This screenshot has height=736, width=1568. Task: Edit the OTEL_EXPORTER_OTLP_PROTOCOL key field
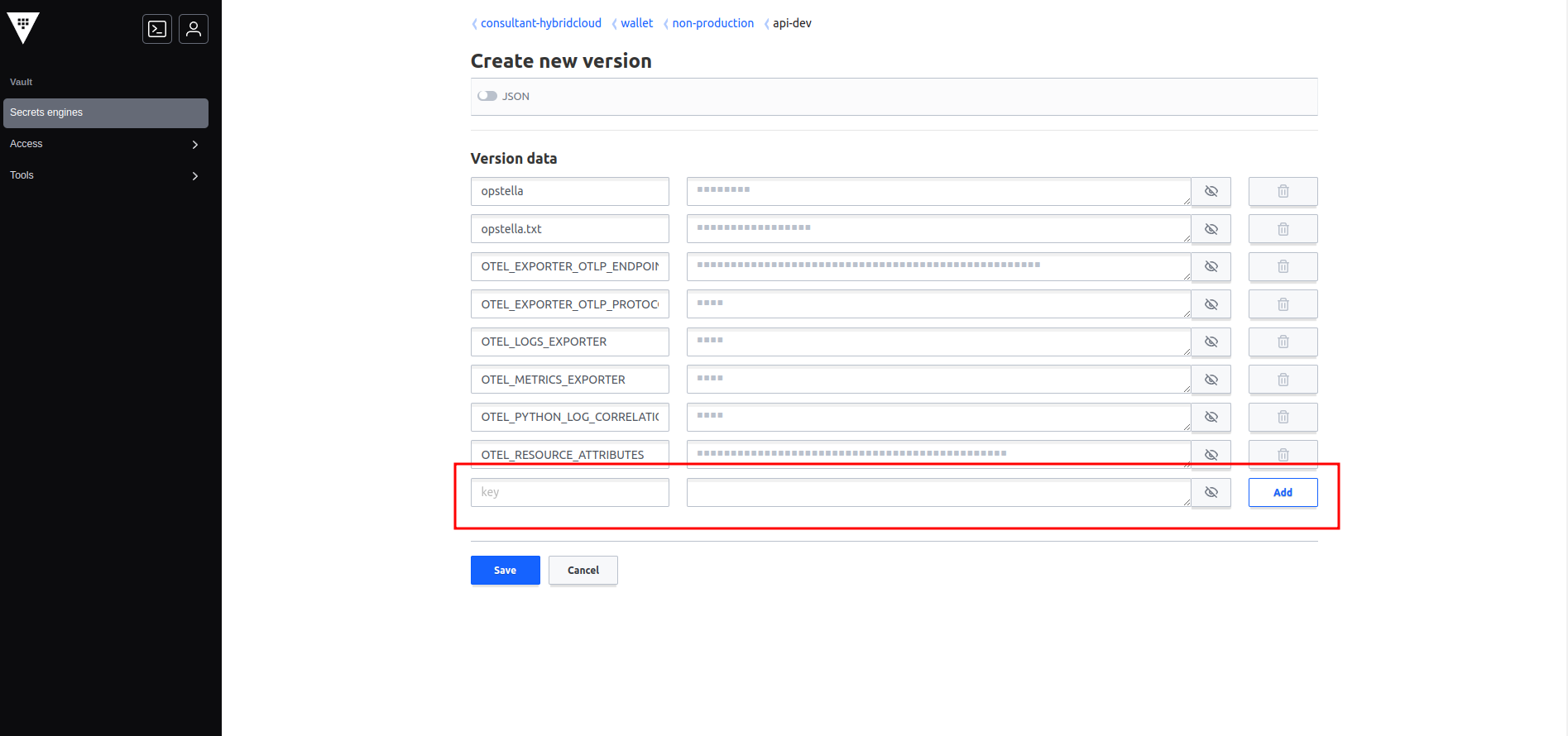pyautogui.click(x=569, y=304)
